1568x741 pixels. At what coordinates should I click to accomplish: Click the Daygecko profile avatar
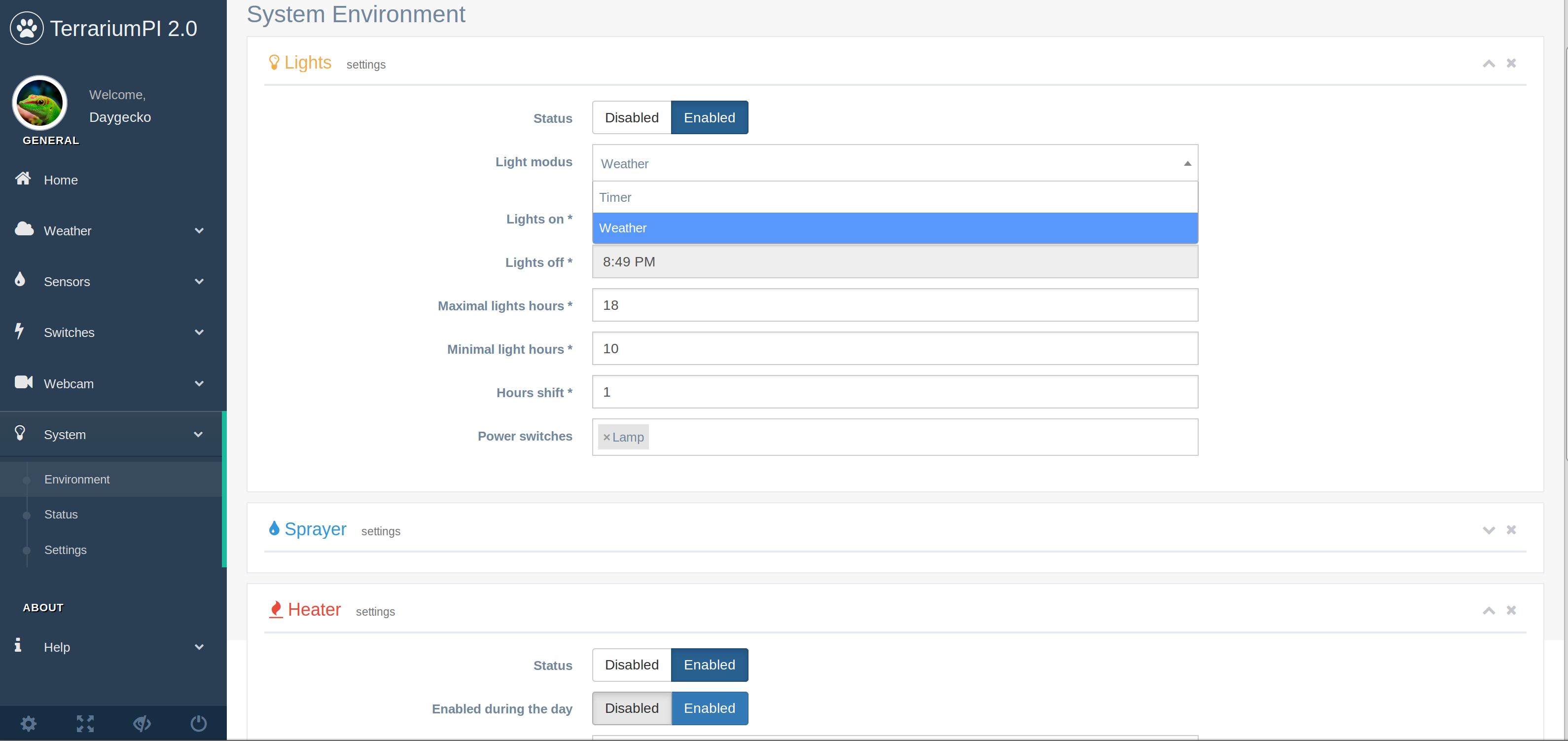(39, 103)
